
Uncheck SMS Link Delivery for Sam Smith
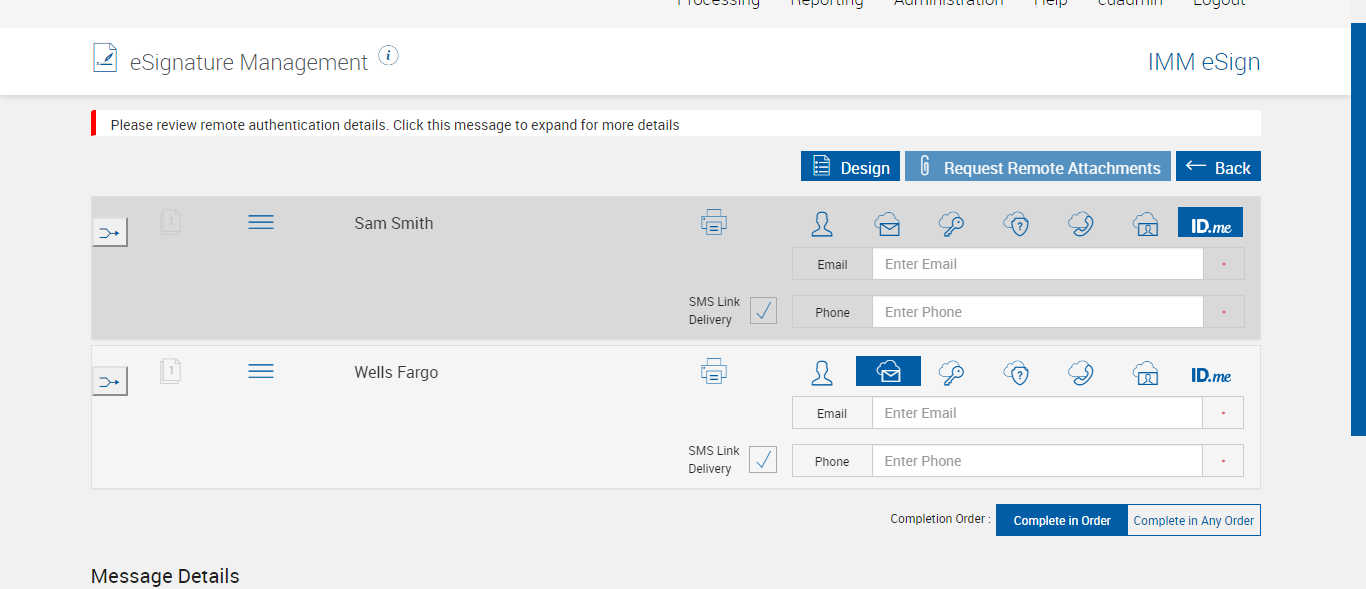pyautogui.click(x=763, y=311)
